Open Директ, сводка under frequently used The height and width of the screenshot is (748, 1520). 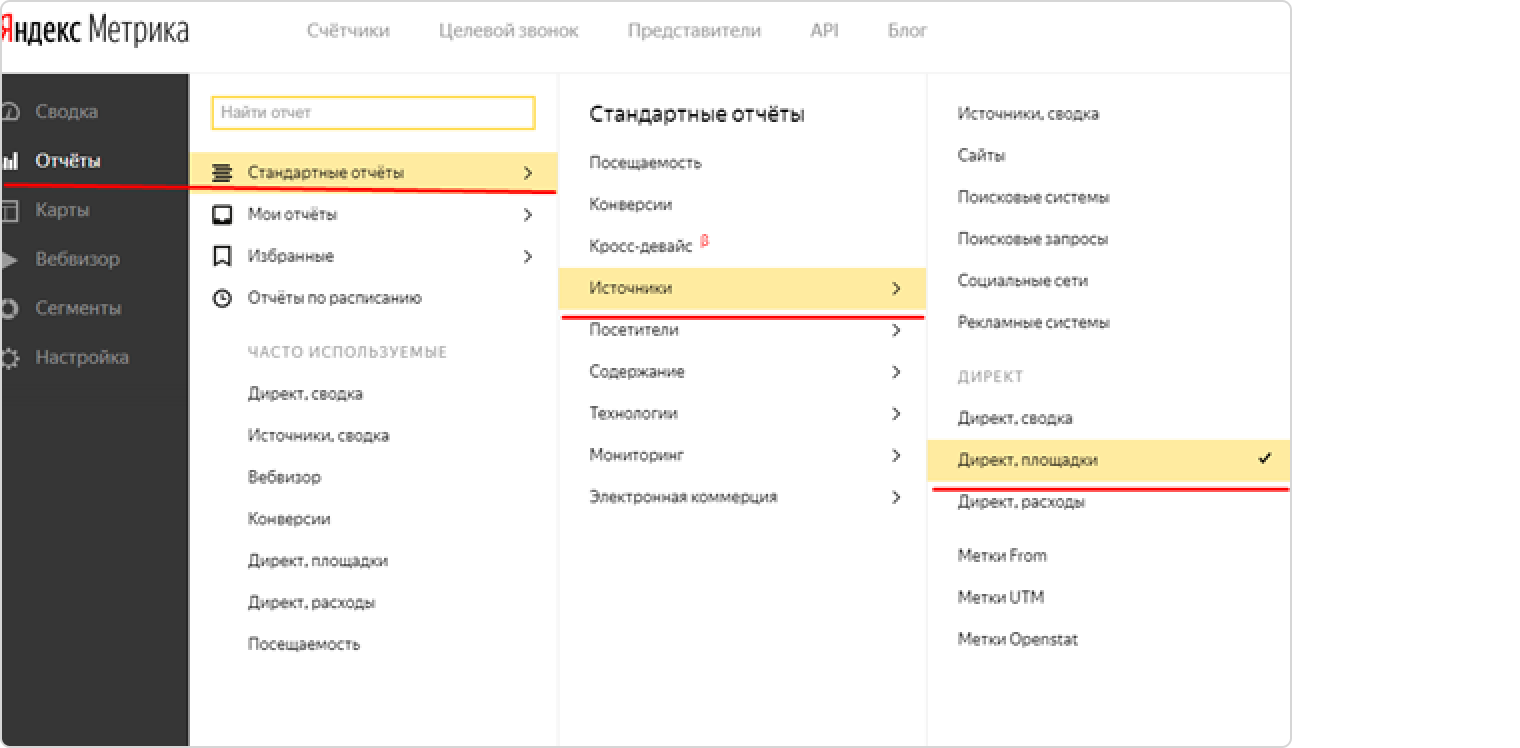(x=305, y=394)
